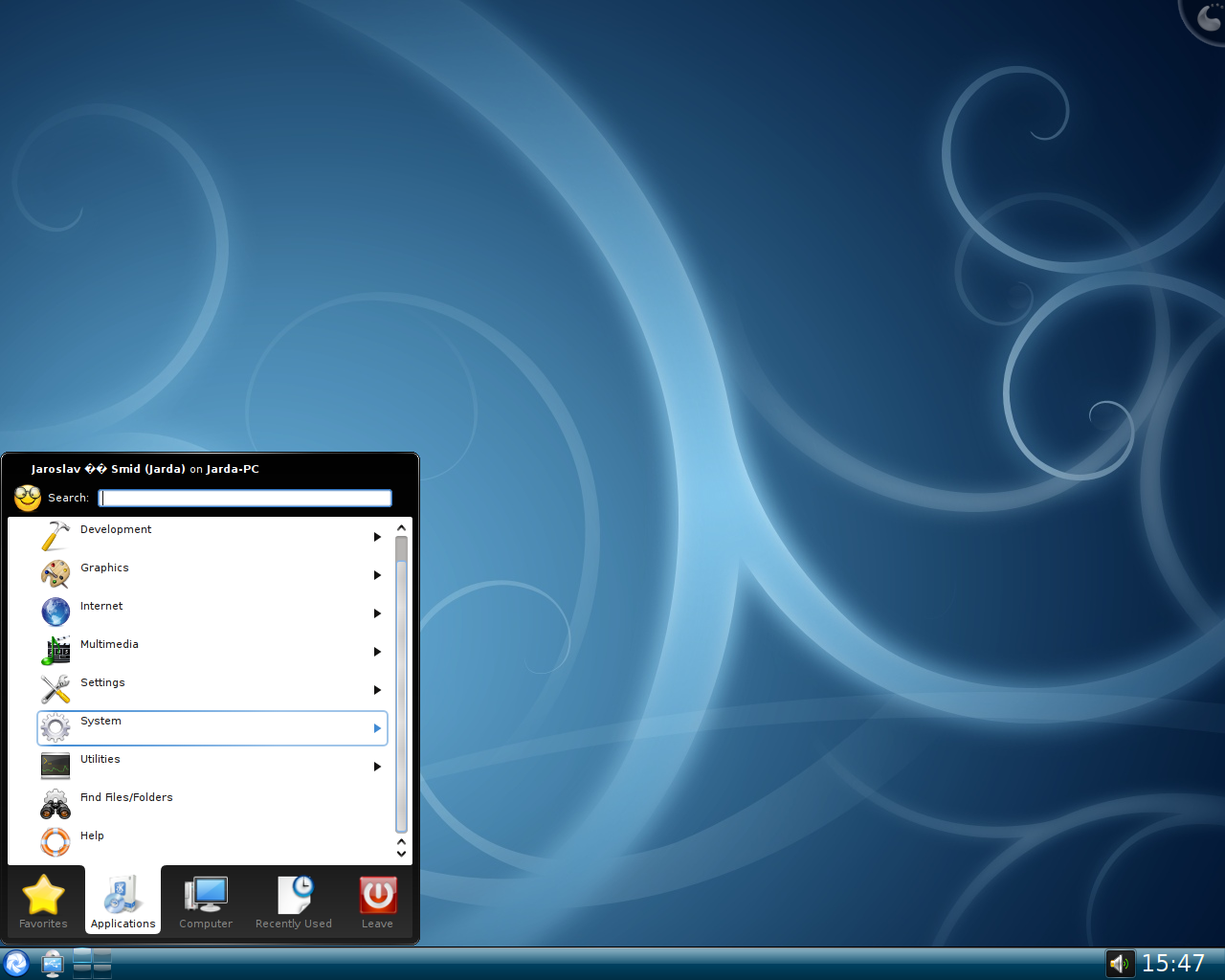Select the Applications tab

pyautogui.click(x=123, y=901)
